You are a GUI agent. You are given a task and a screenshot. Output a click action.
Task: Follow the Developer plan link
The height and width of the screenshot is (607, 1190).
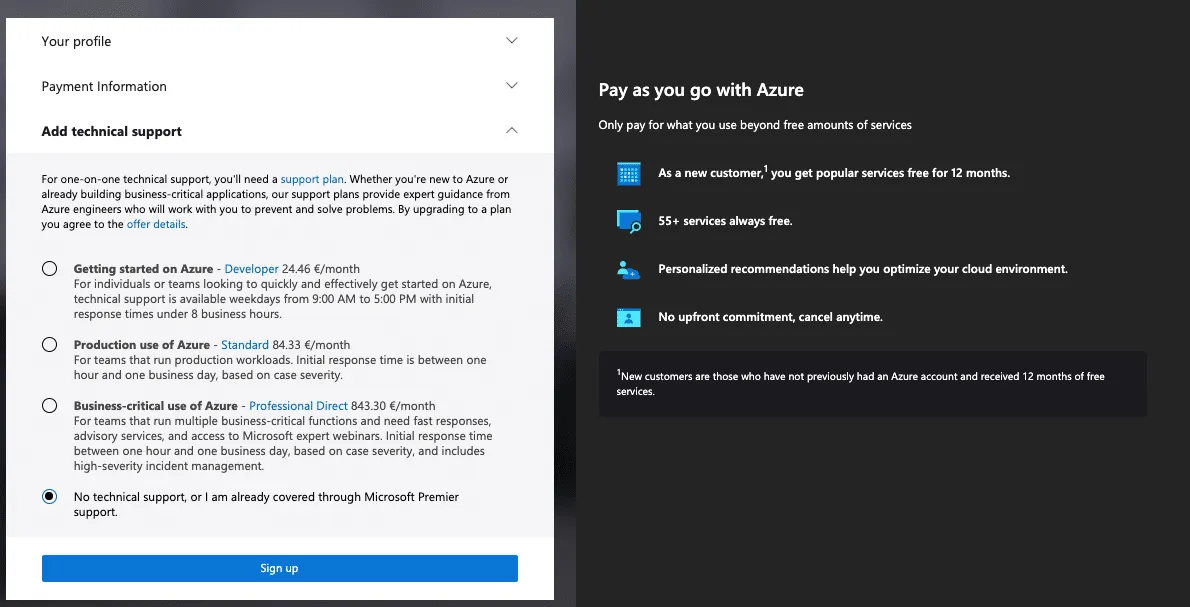click(251, 269)
